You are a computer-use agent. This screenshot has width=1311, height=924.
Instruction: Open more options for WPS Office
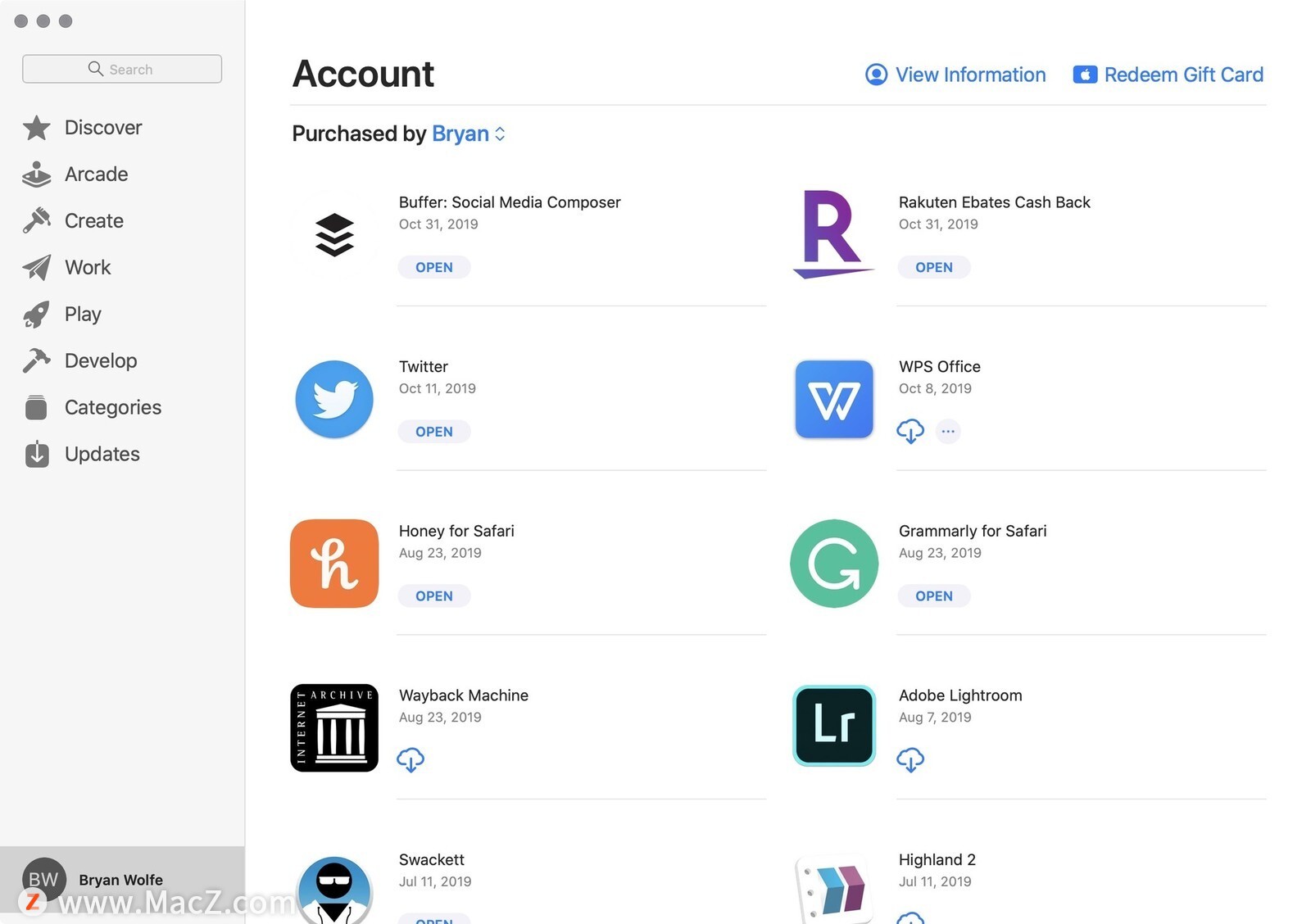[948, 432]
